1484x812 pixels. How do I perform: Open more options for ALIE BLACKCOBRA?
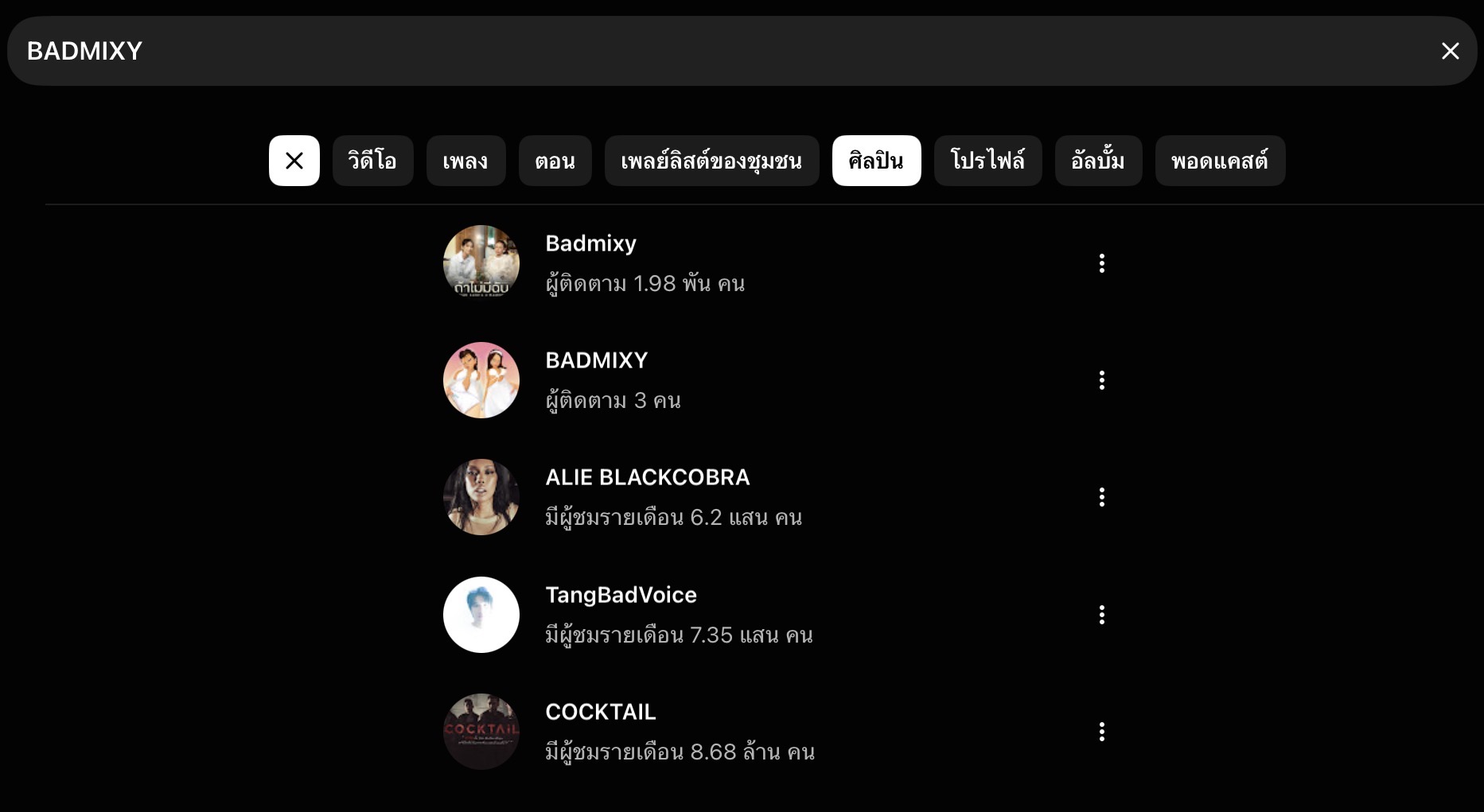click(x=1102, y=497)
